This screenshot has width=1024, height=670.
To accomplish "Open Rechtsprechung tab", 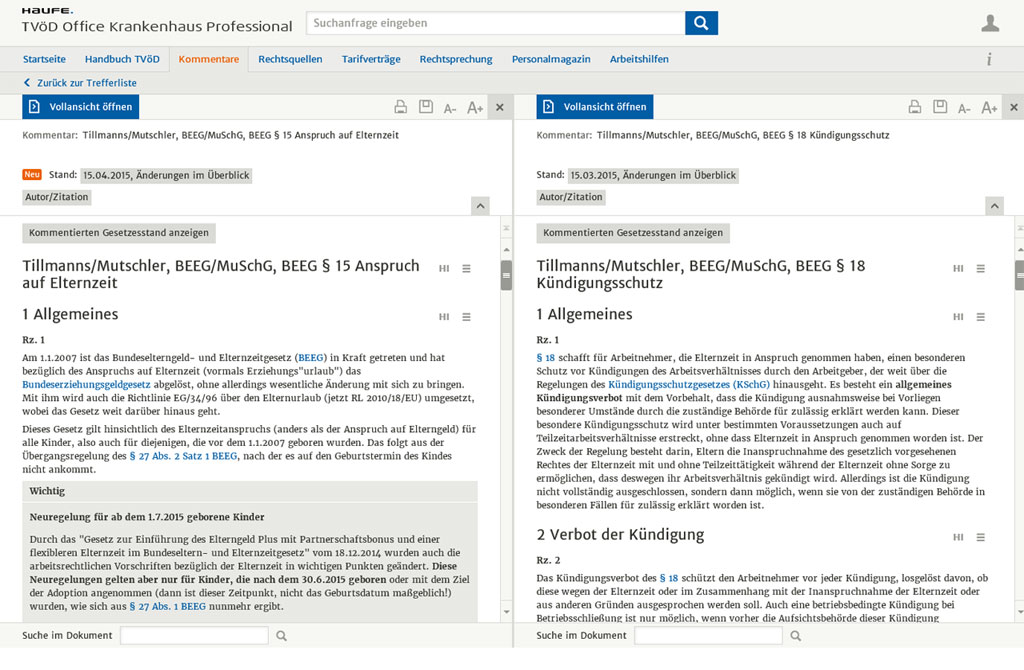I will 456,59.
